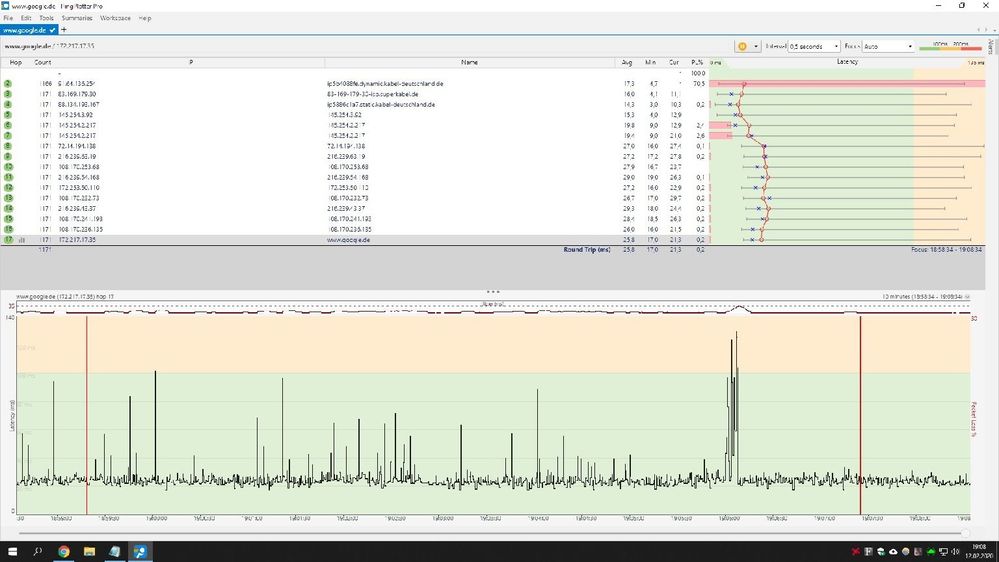Image resolution: width=999 pixels, height=562 pixels.
Task: Open Google Chrome from taskbar
Action: [x=64, y=551]
